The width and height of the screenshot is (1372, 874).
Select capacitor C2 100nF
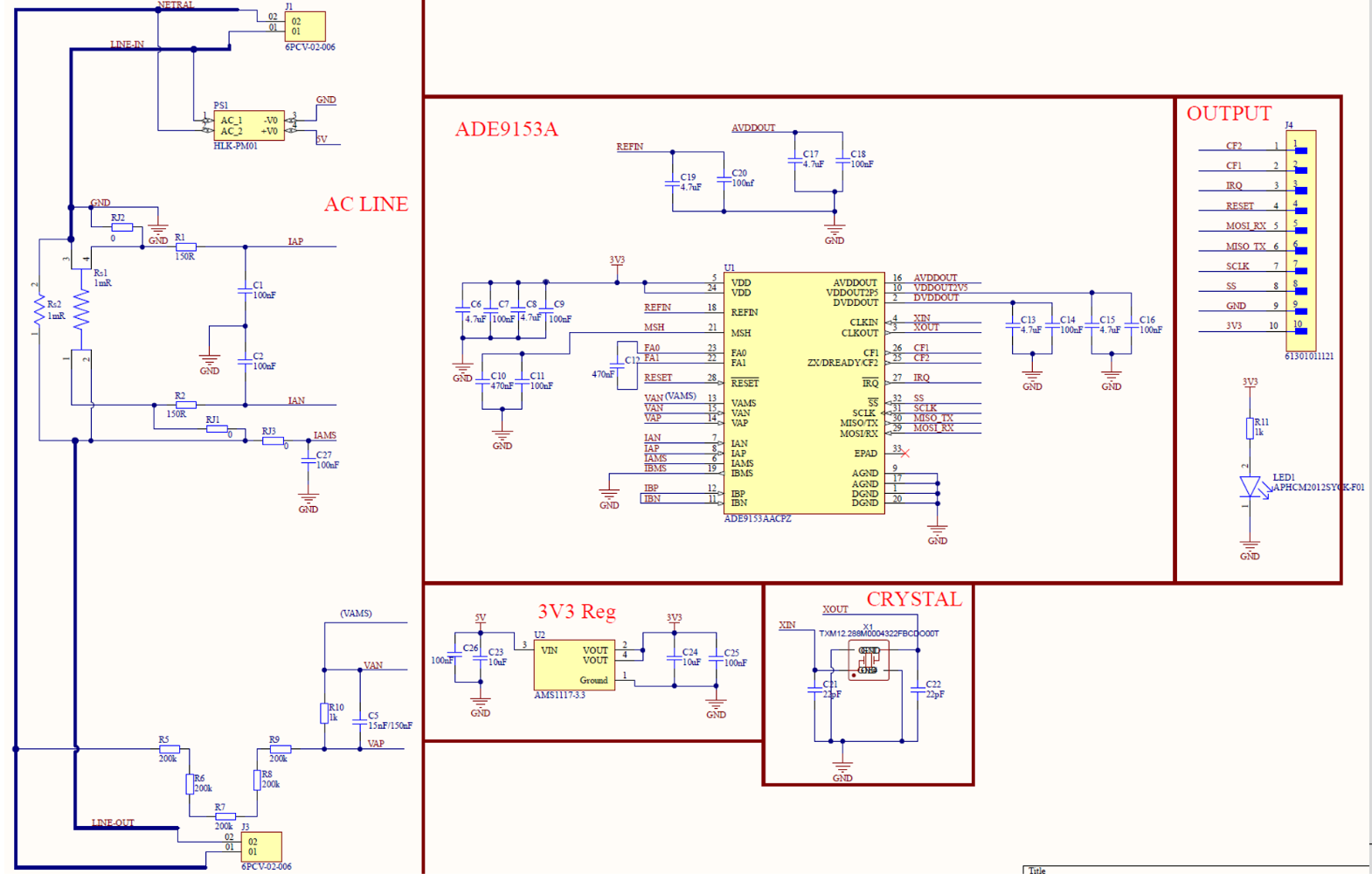246,361
